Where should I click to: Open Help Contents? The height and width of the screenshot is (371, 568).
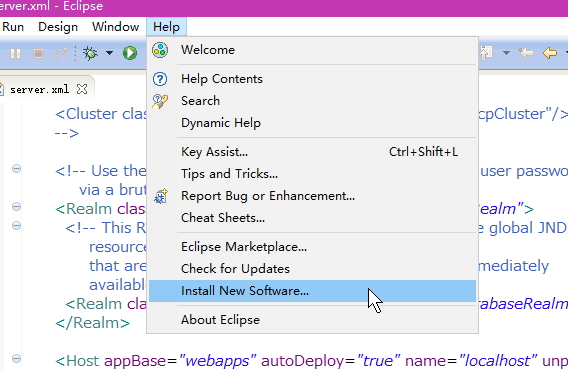[312, 79]
